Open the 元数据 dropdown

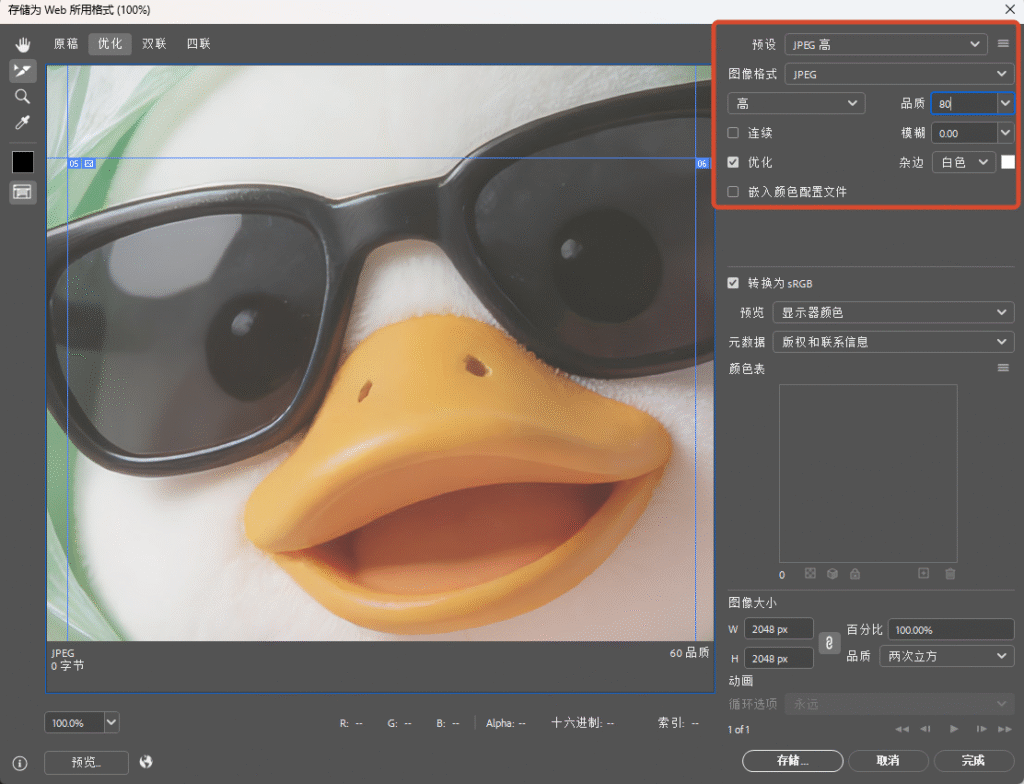(x=893, y=342)
